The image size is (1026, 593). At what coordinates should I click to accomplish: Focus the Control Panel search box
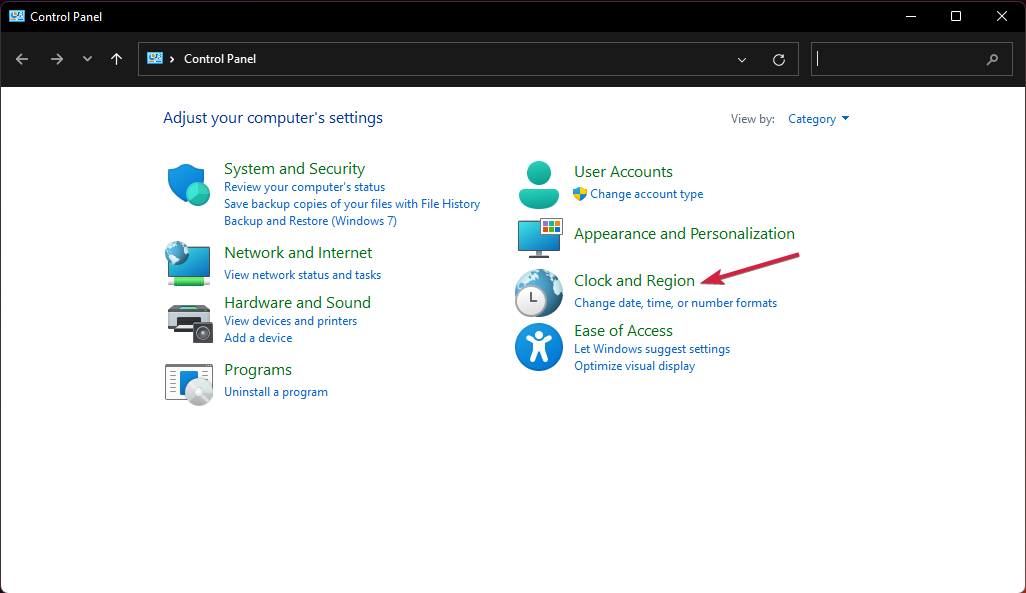tap(911, 59)
